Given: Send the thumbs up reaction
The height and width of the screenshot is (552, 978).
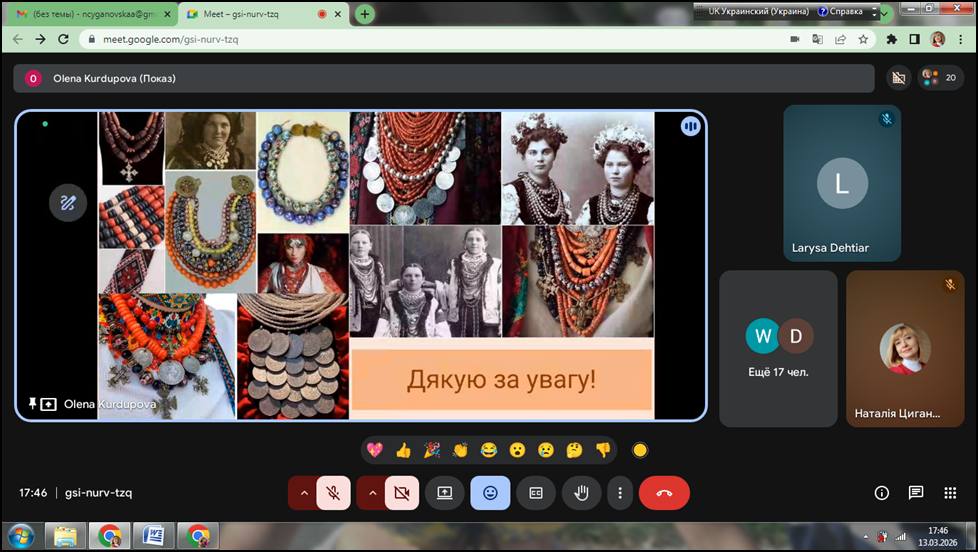Looking at the screenshot, I should tap(403, 450).
